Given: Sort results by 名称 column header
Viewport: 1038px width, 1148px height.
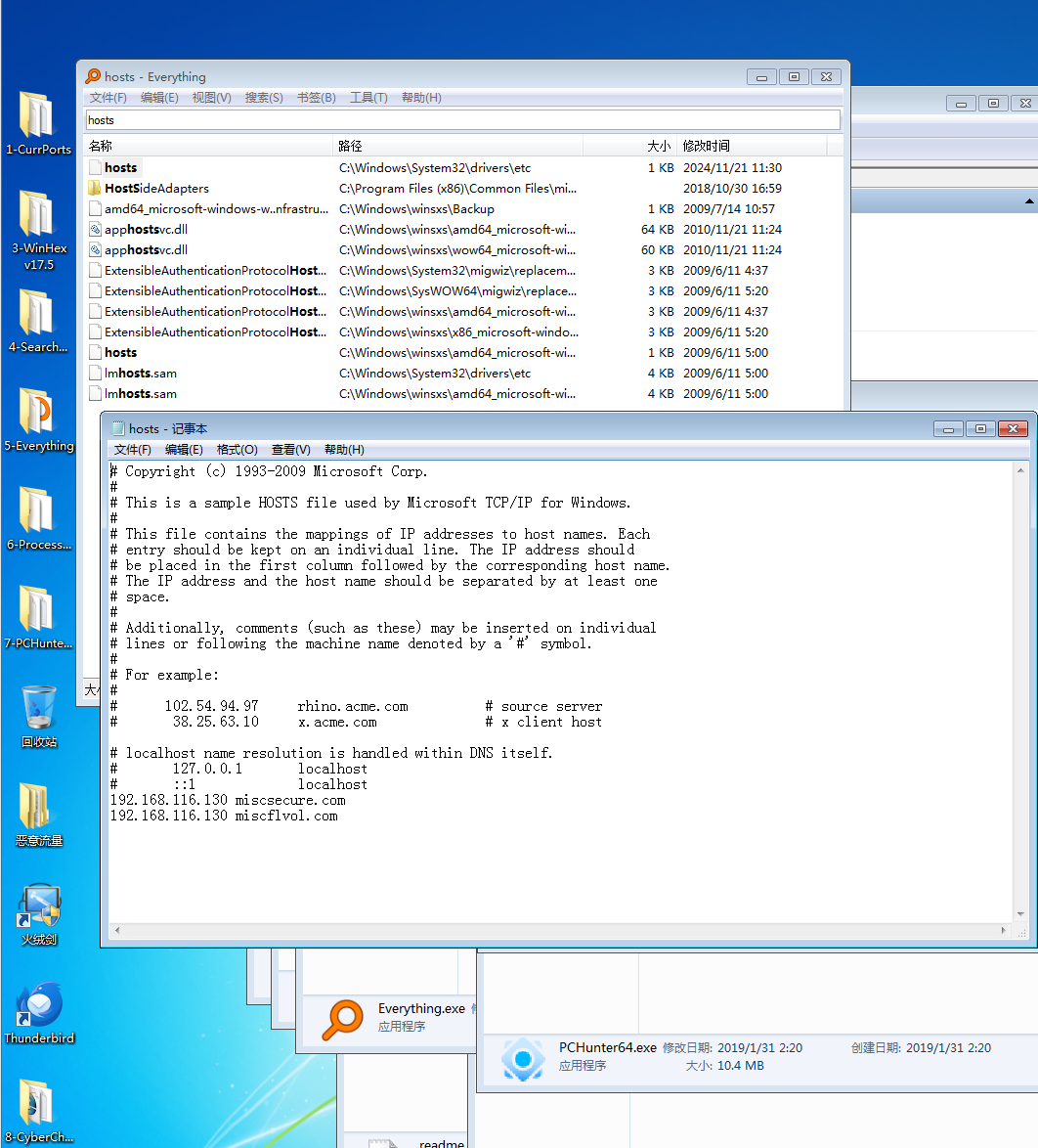Looking at the screenshot, I should click(208, 146).
